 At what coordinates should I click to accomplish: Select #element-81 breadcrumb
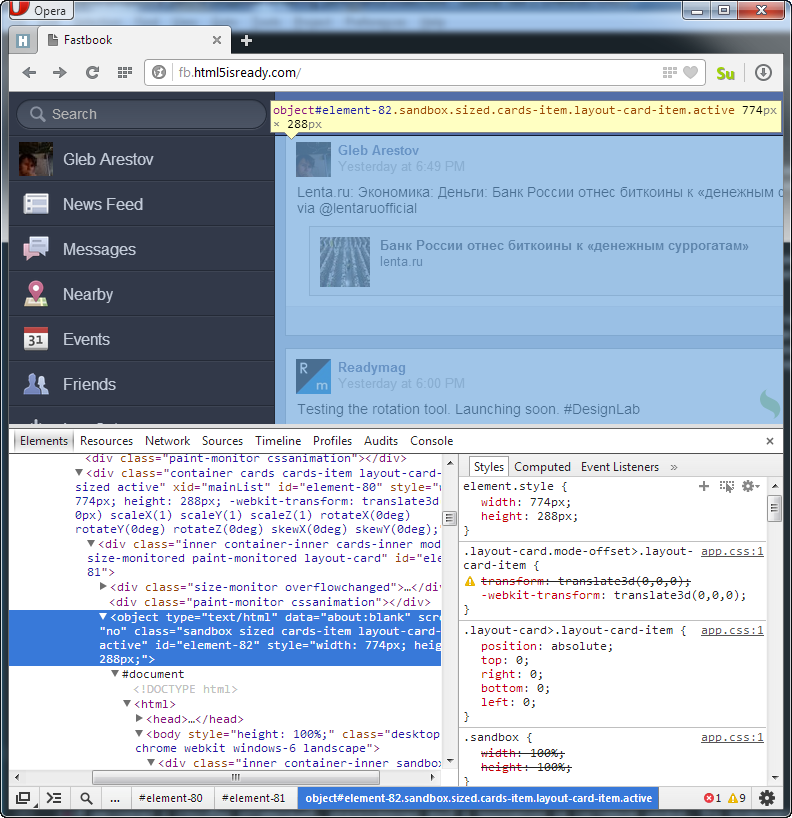pyautogui.click(x=254, y=798)
